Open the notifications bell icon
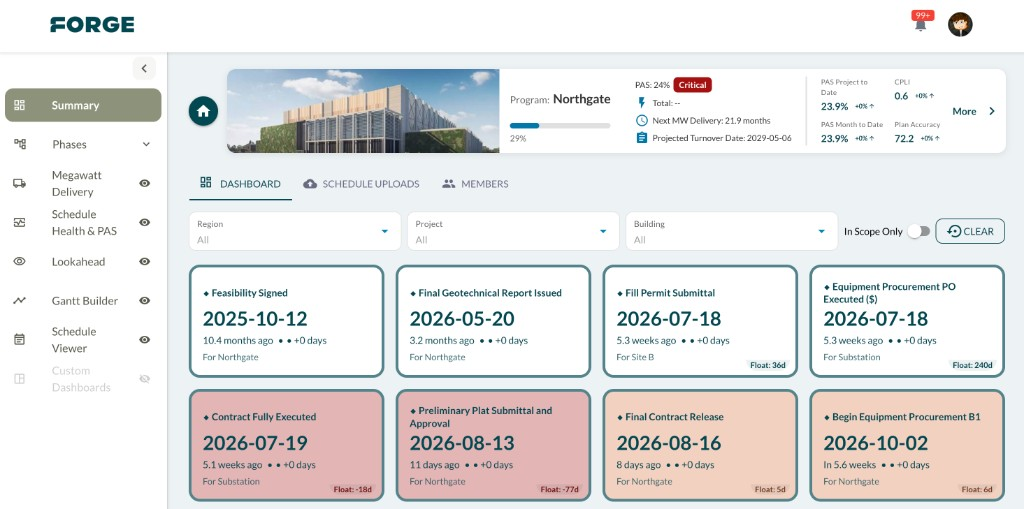This screenshot has width=1024, height=509. tap(920, 25)
